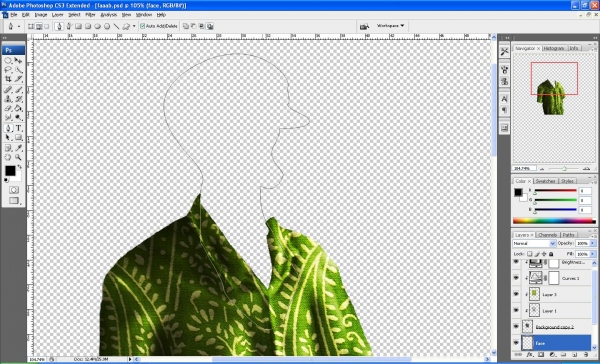Swap foreground and background colors

pos(20,167)
